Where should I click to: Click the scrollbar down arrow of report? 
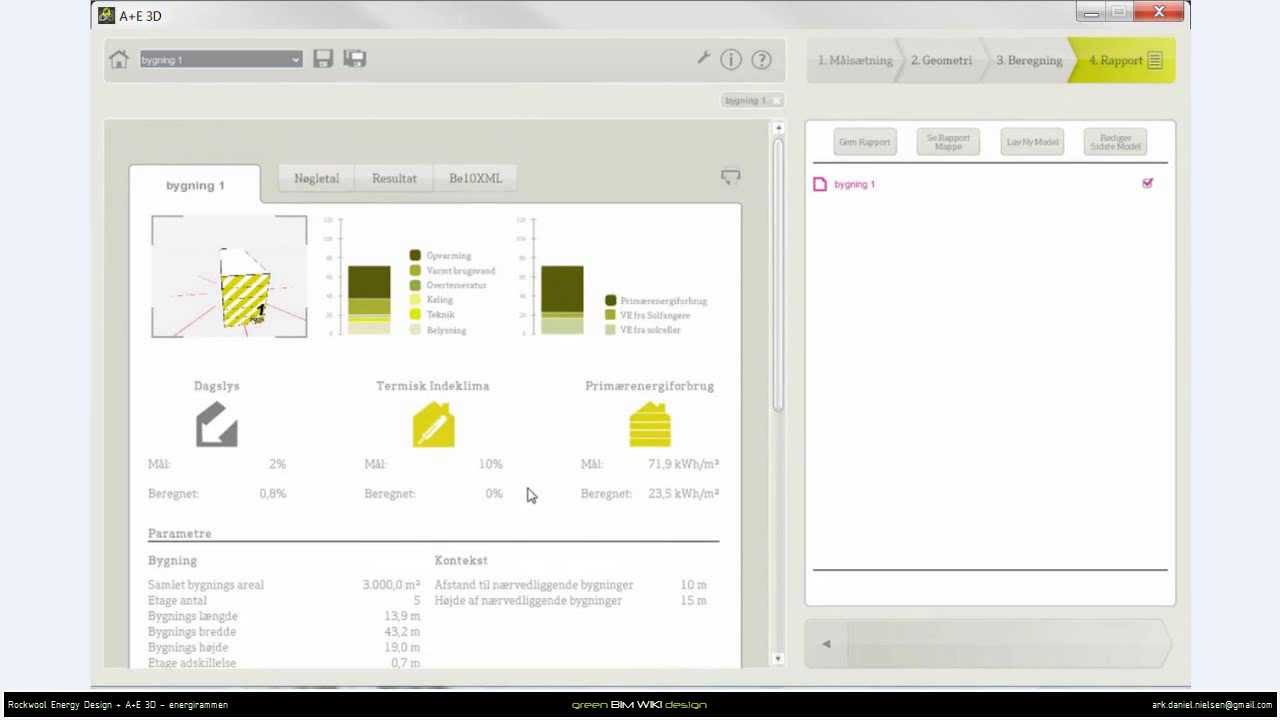click(778, 658)
